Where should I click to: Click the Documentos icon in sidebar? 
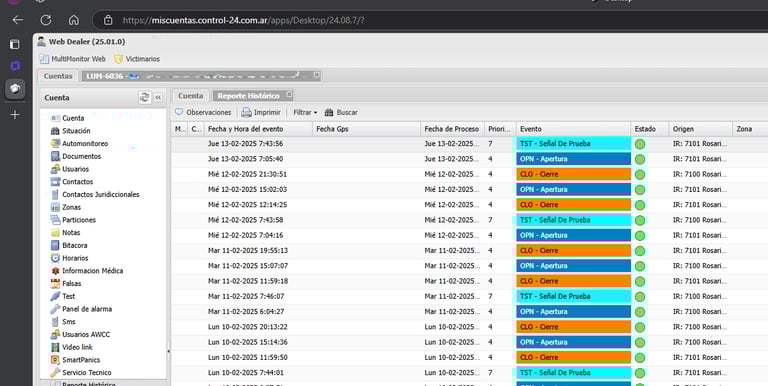pos(55,156)
